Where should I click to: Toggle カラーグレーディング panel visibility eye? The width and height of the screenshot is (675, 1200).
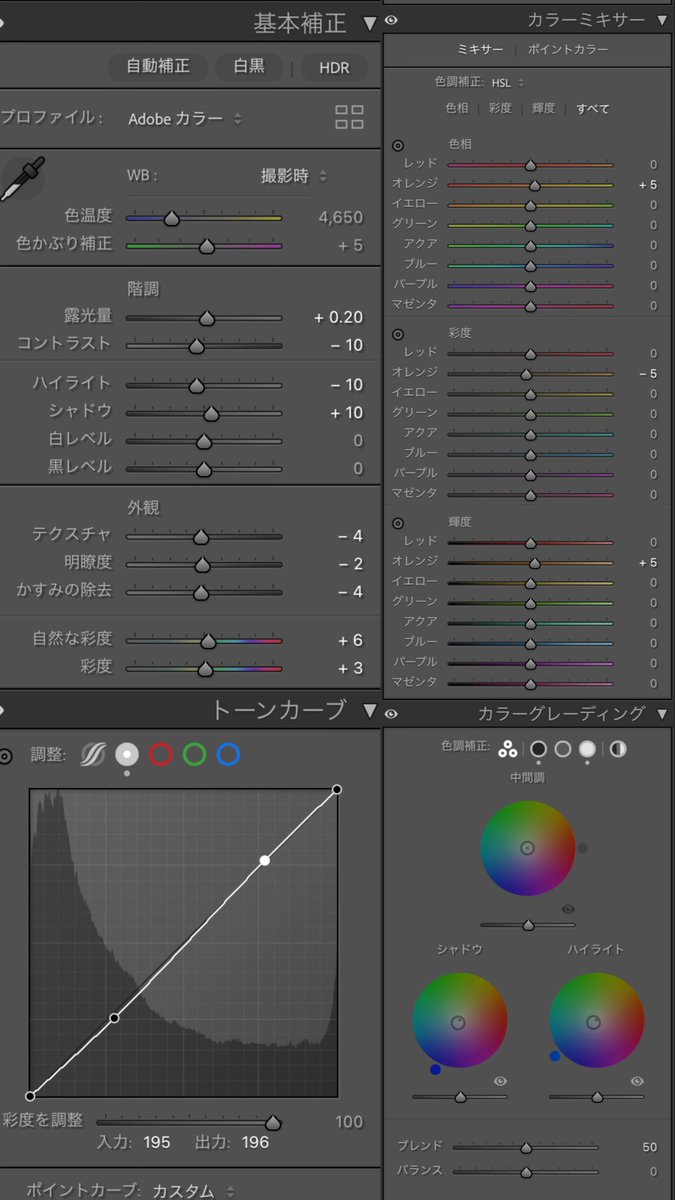(x=391, y=713)
